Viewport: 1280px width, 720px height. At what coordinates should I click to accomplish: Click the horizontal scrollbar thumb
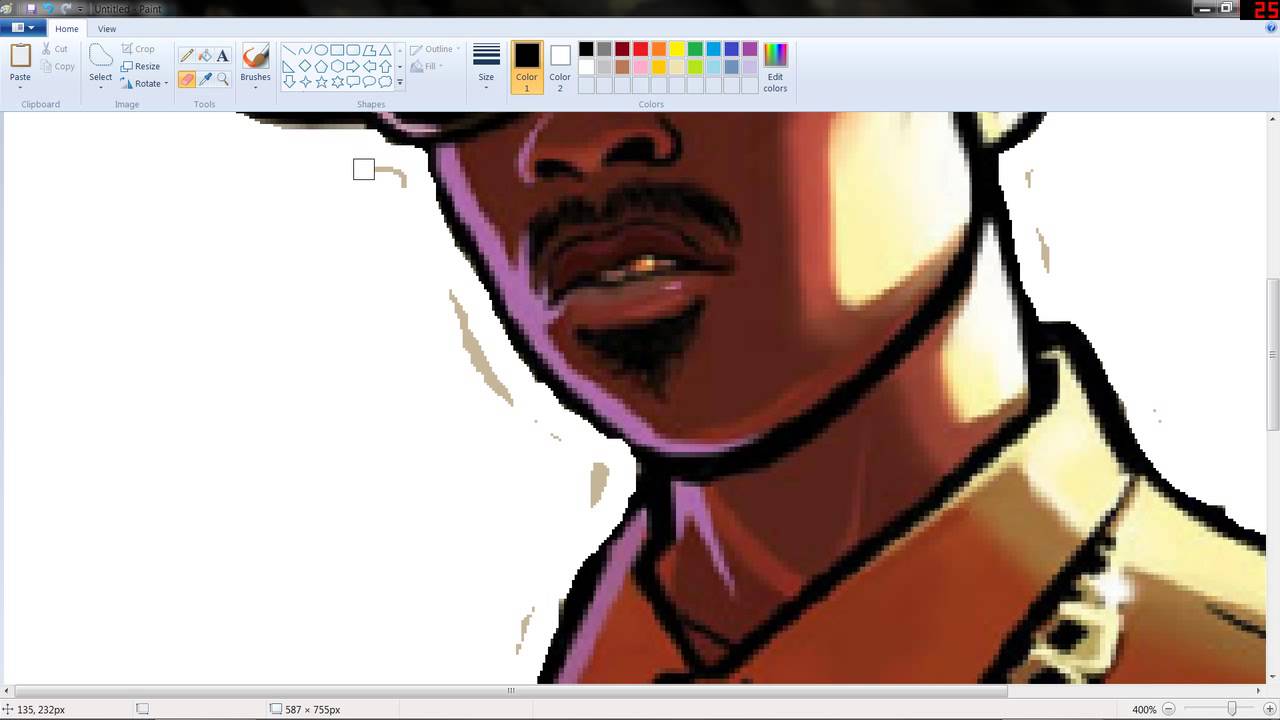coord(511,690)
